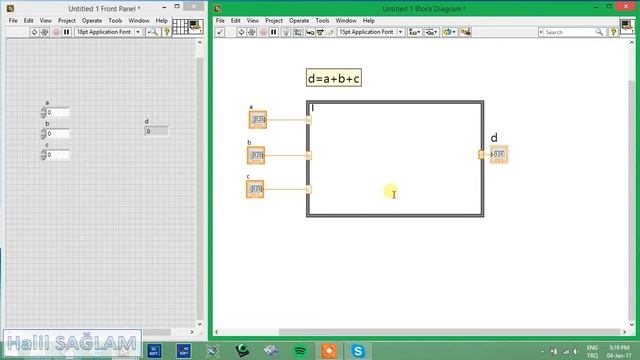Open File menu in Block Diagram

220,20
